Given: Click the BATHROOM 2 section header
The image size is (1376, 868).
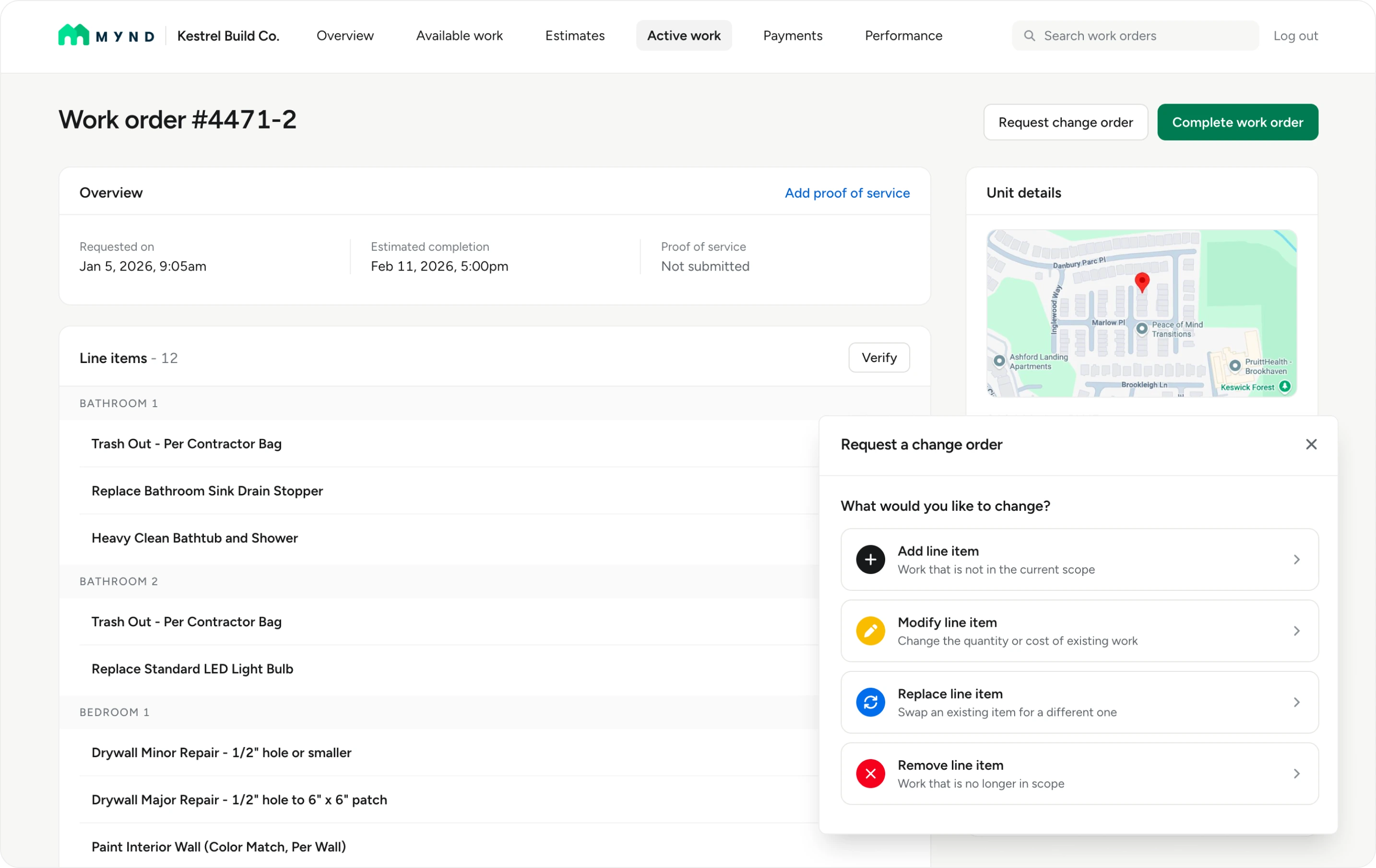Looking at the screenshot, I should tap(119, 581).
